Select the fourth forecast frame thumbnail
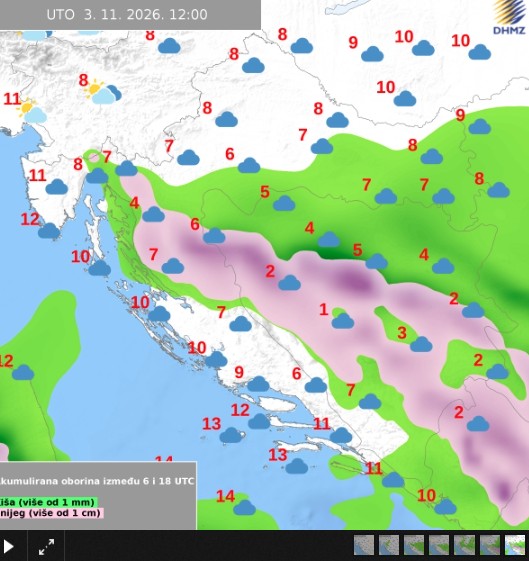529x561 pixels. click(x=439, y=545)
